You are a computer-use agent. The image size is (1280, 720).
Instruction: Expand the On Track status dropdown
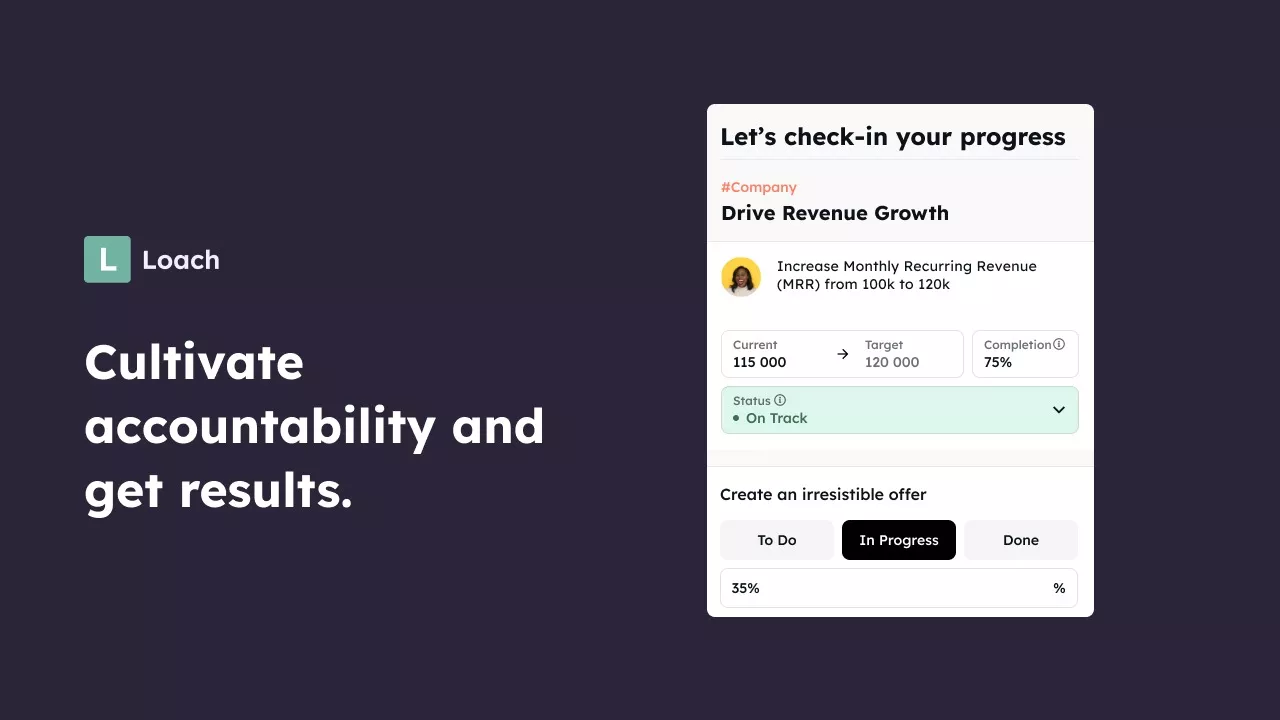coord(899,410)
